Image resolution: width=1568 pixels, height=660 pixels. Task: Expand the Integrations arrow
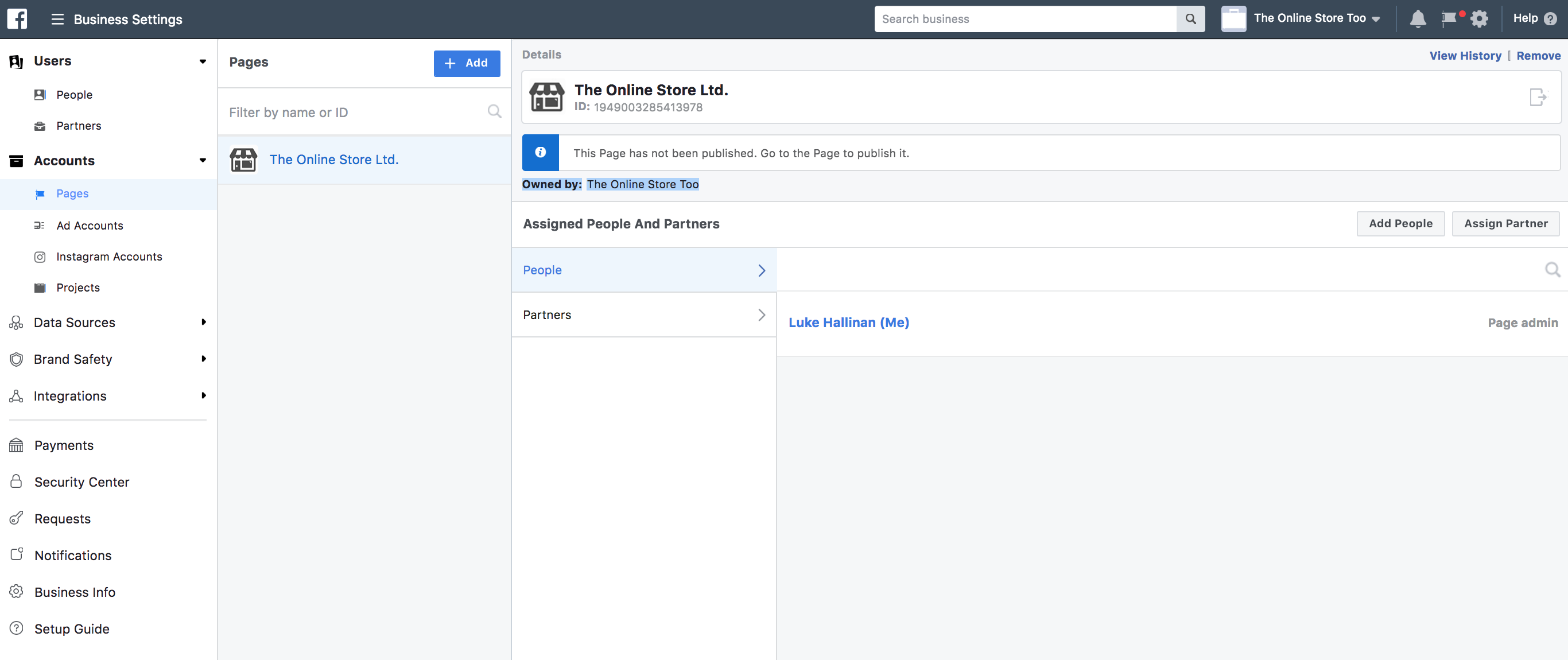click(203, 395)
